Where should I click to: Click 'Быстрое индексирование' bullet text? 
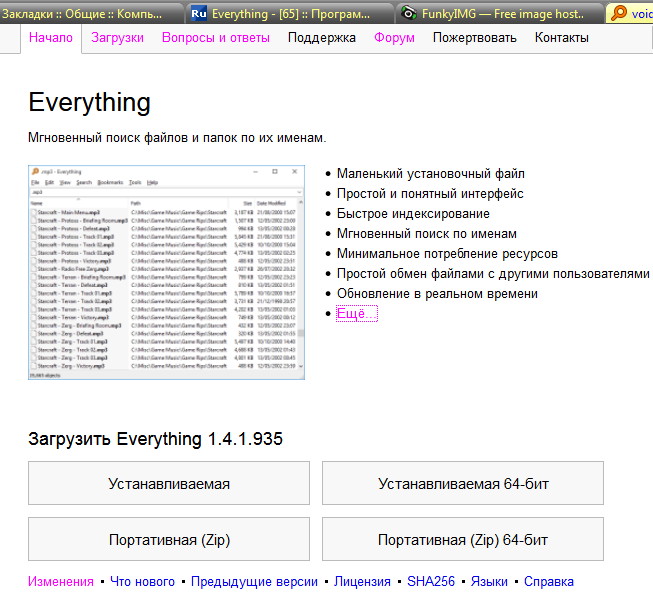(413, 213)
